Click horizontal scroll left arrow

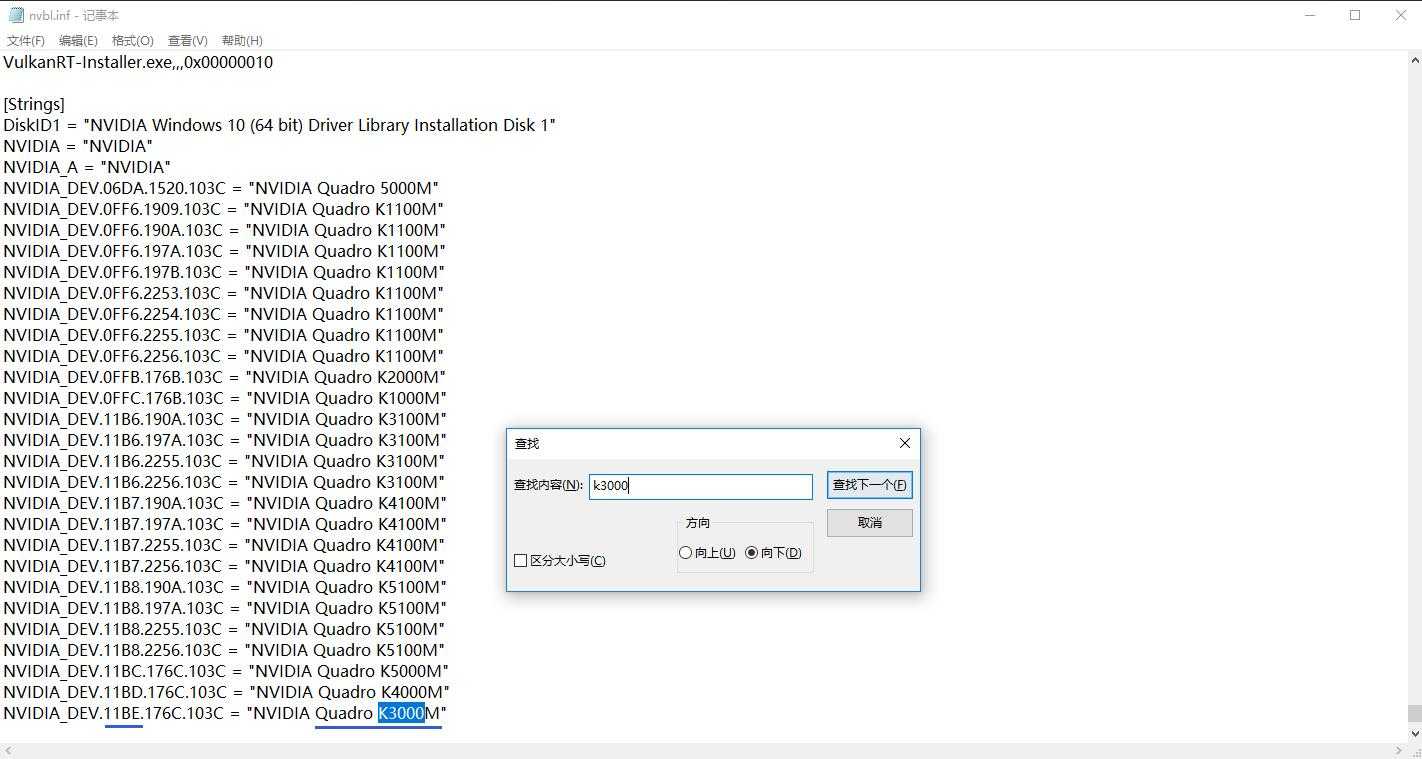point(8,750)
